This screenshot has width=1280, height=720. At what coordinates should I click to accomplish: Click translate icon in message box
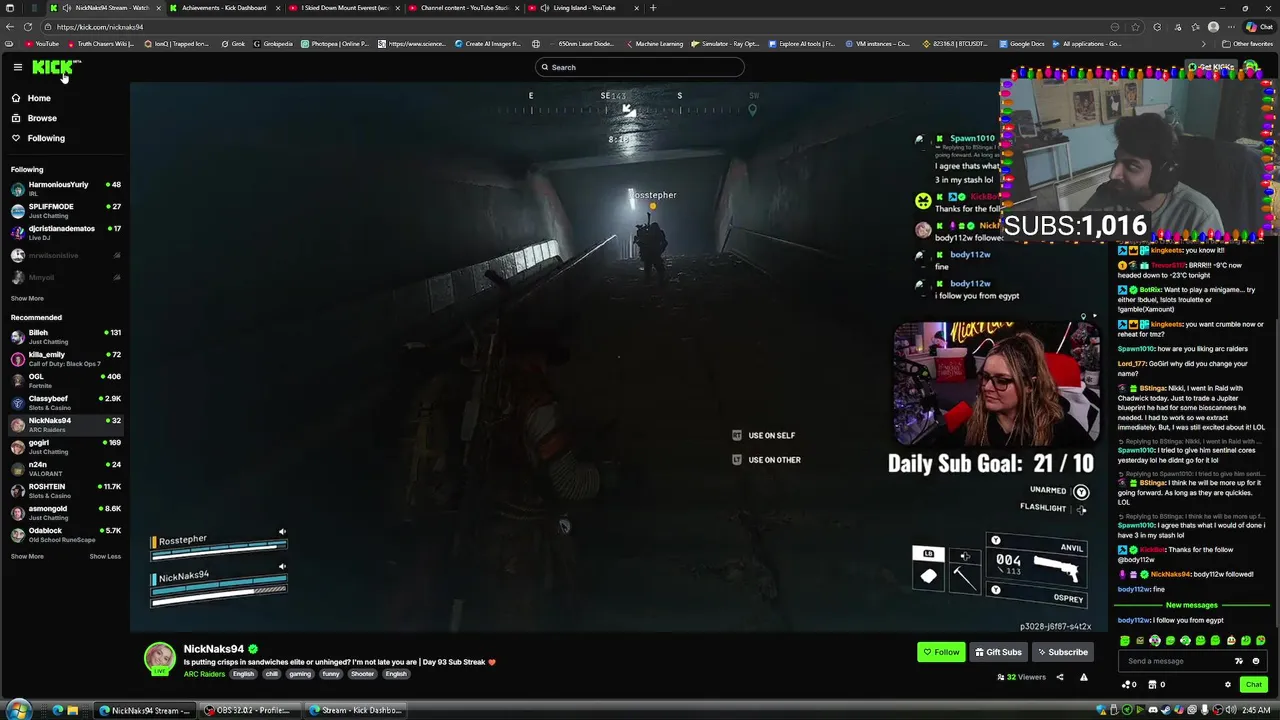(1239, 661)
